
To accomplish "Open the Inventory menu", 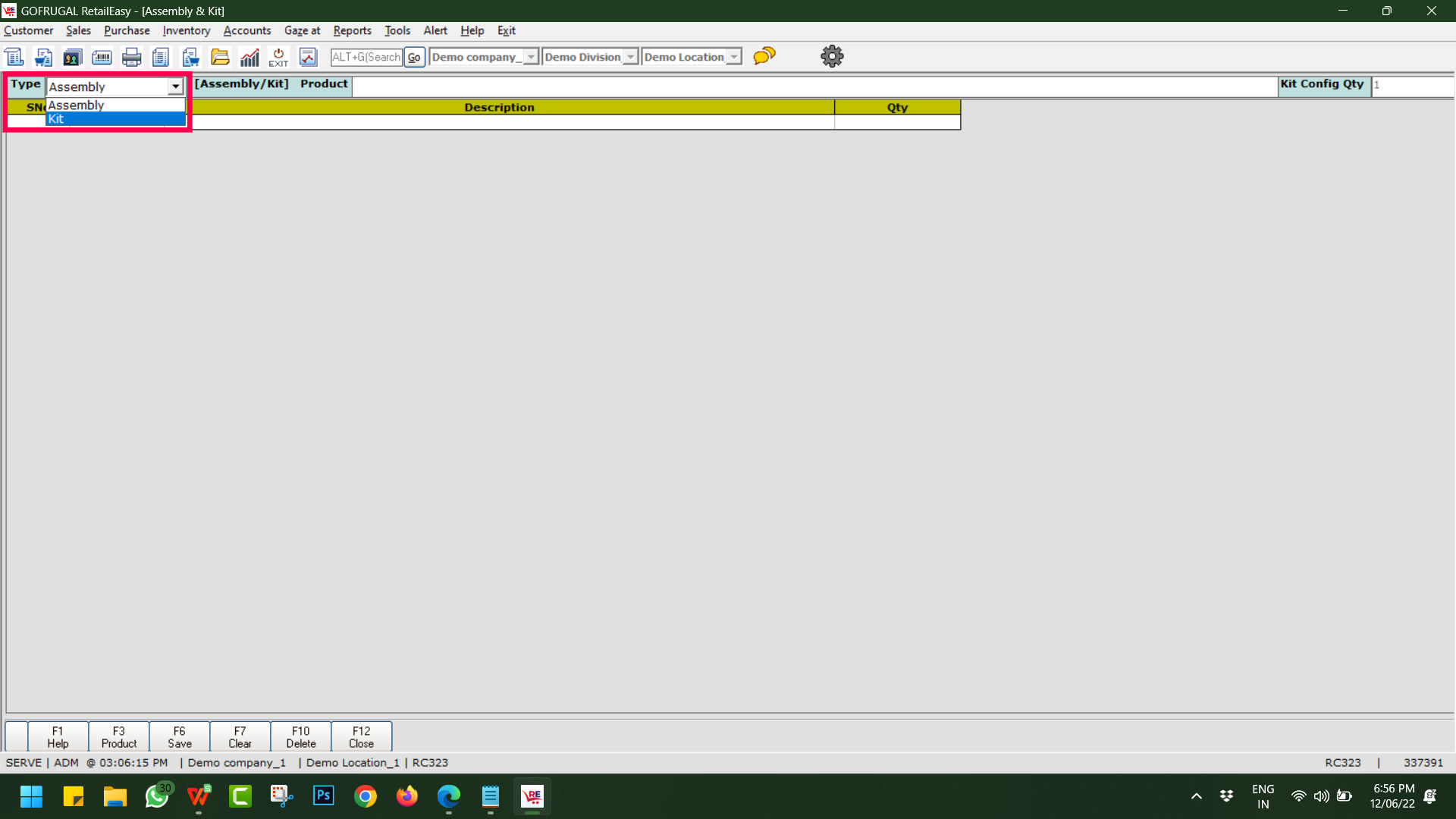I will click(186, 30).
